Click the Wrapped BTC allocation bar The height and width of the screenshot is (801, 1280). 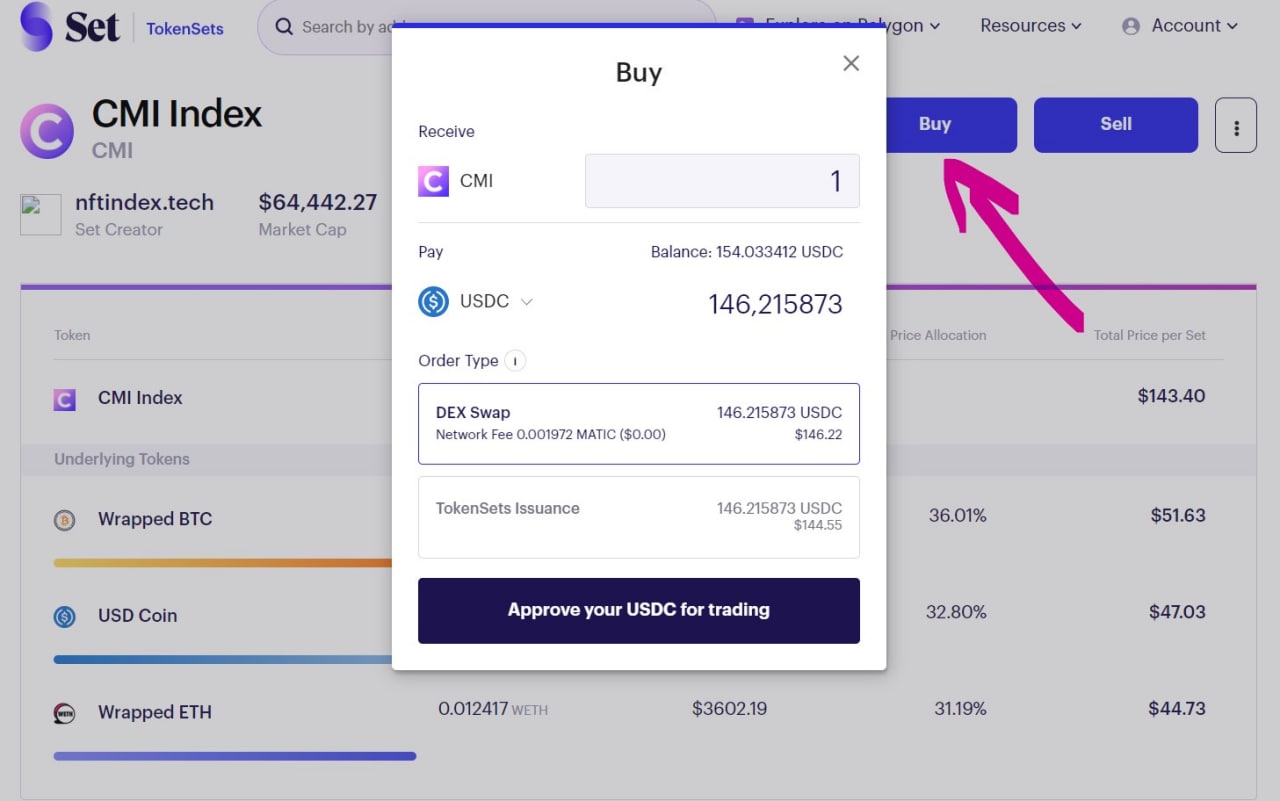[x=223, y=563]
